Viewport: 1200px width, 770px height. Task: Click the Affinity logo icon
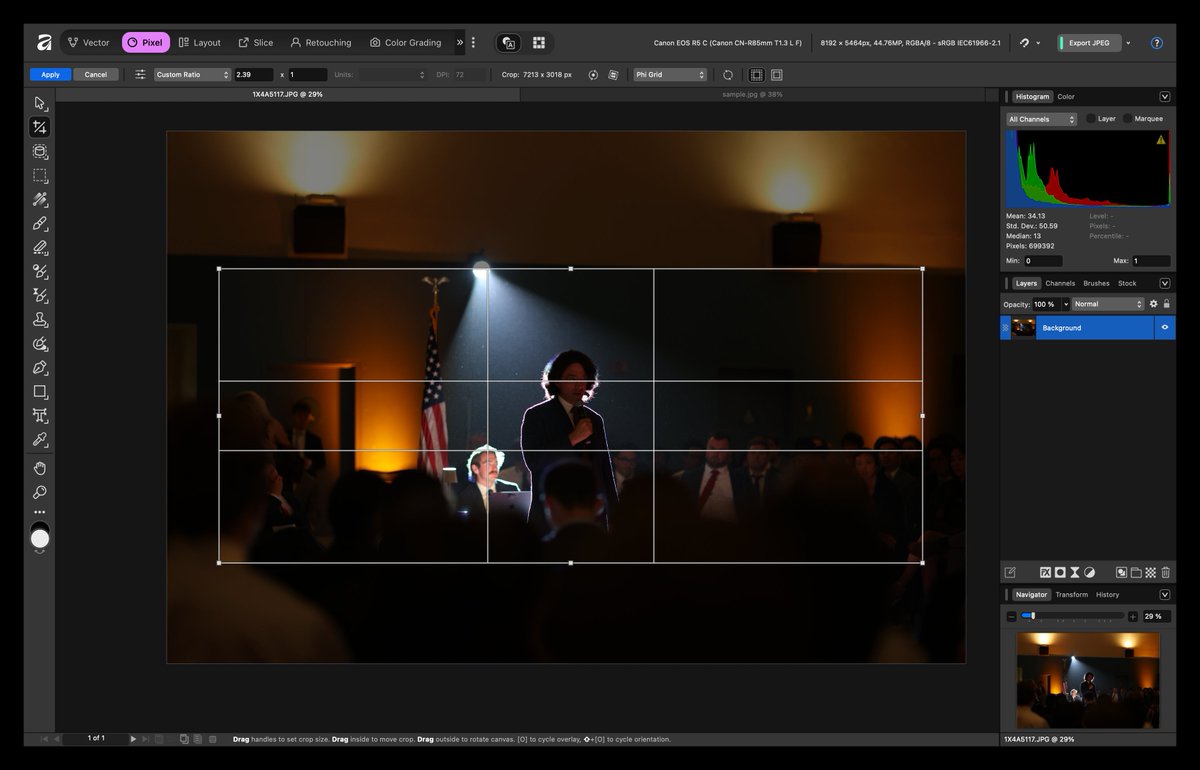pyautogui.click(x=44, y=42)
